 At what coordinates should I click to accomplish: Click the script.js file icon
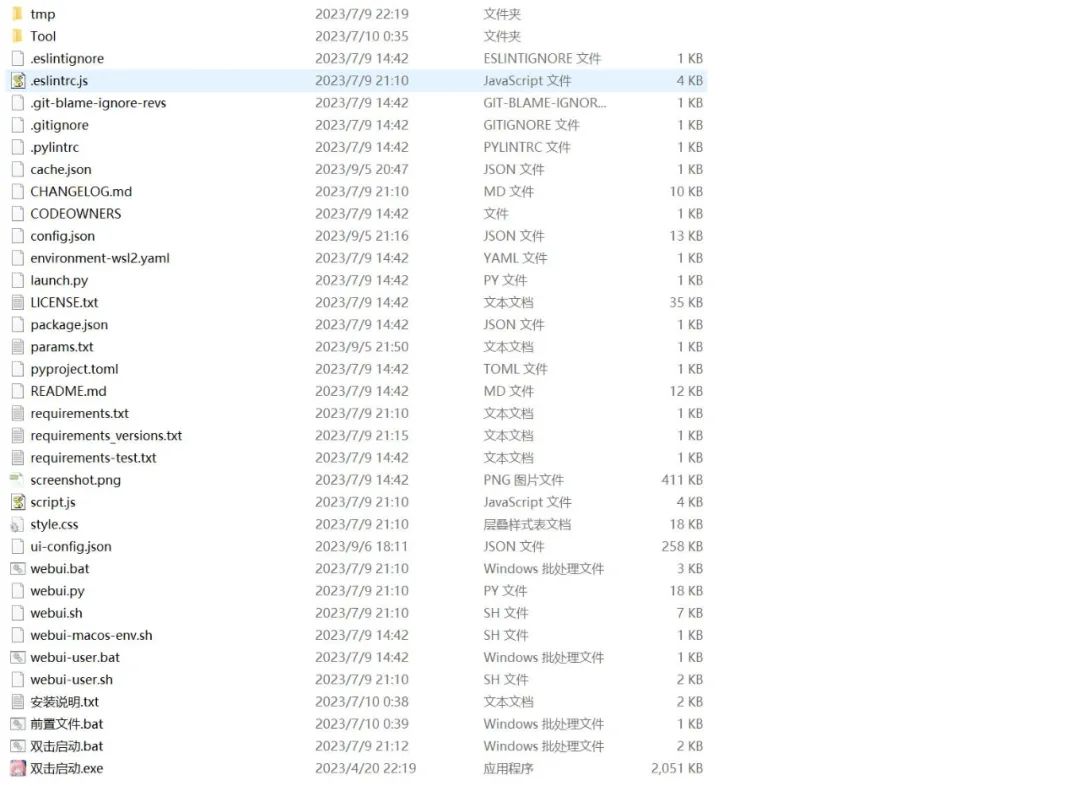(x=17, y=502)
